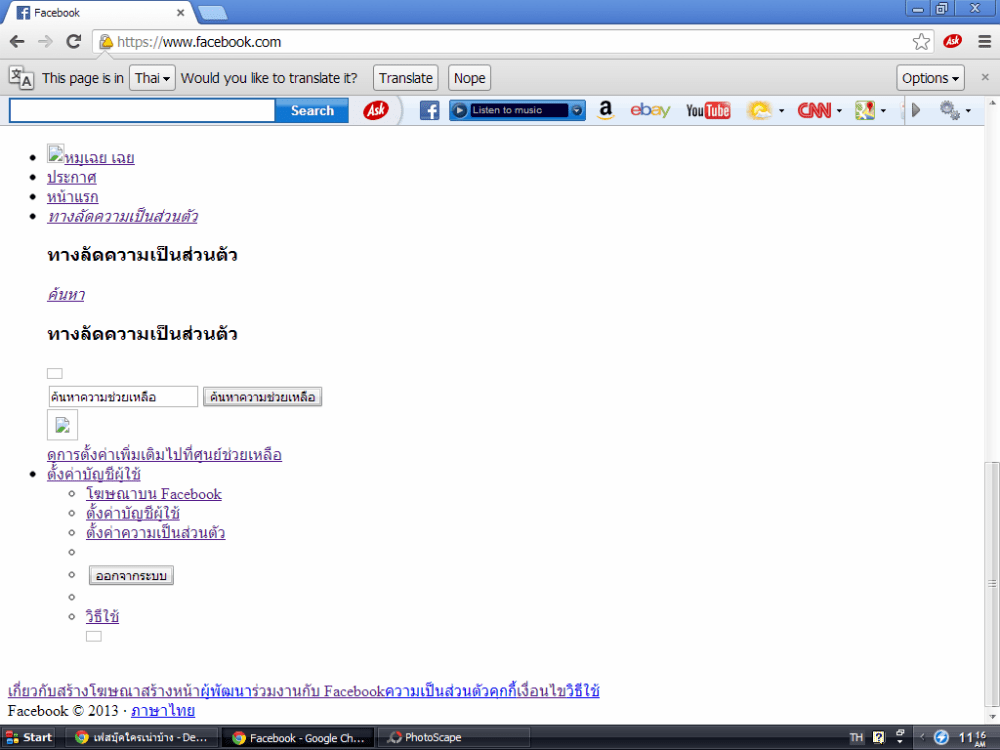The image size is (1000, 750).
Task: Open the Chrome menu hamburger icon
Action: pyautogui.click(x=984, y=42)
